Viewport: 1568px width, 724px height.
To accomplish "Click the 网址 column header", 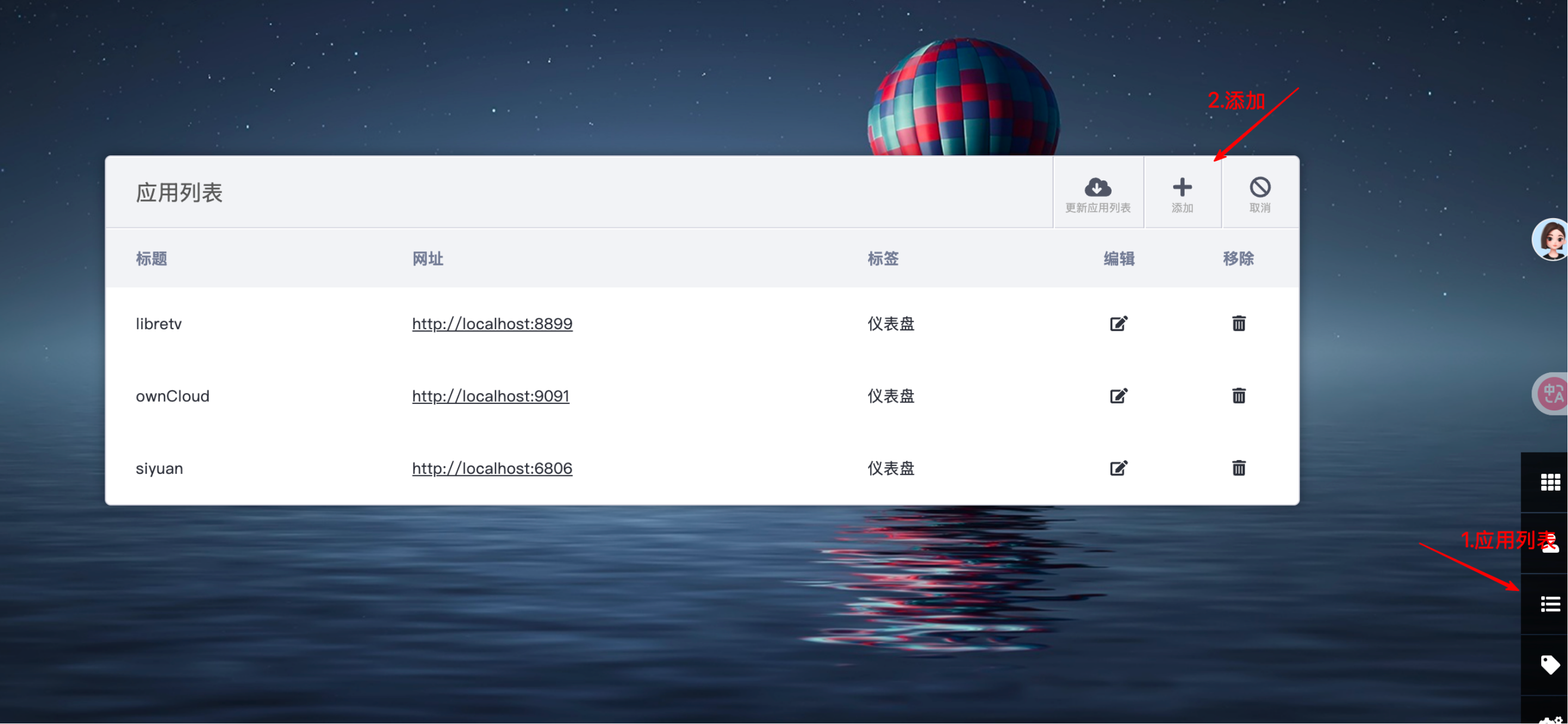I will [427, 259].
